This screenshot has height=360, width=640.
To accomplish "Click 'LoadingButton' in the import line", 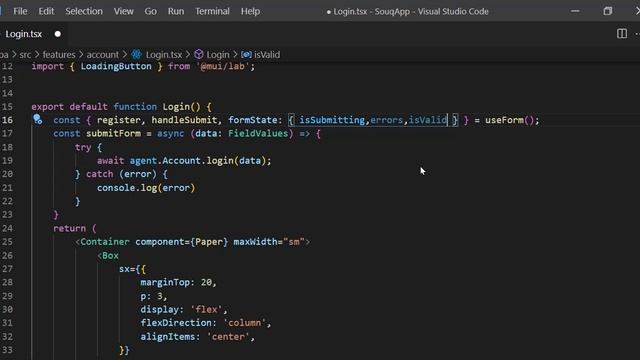I will 116,66.
